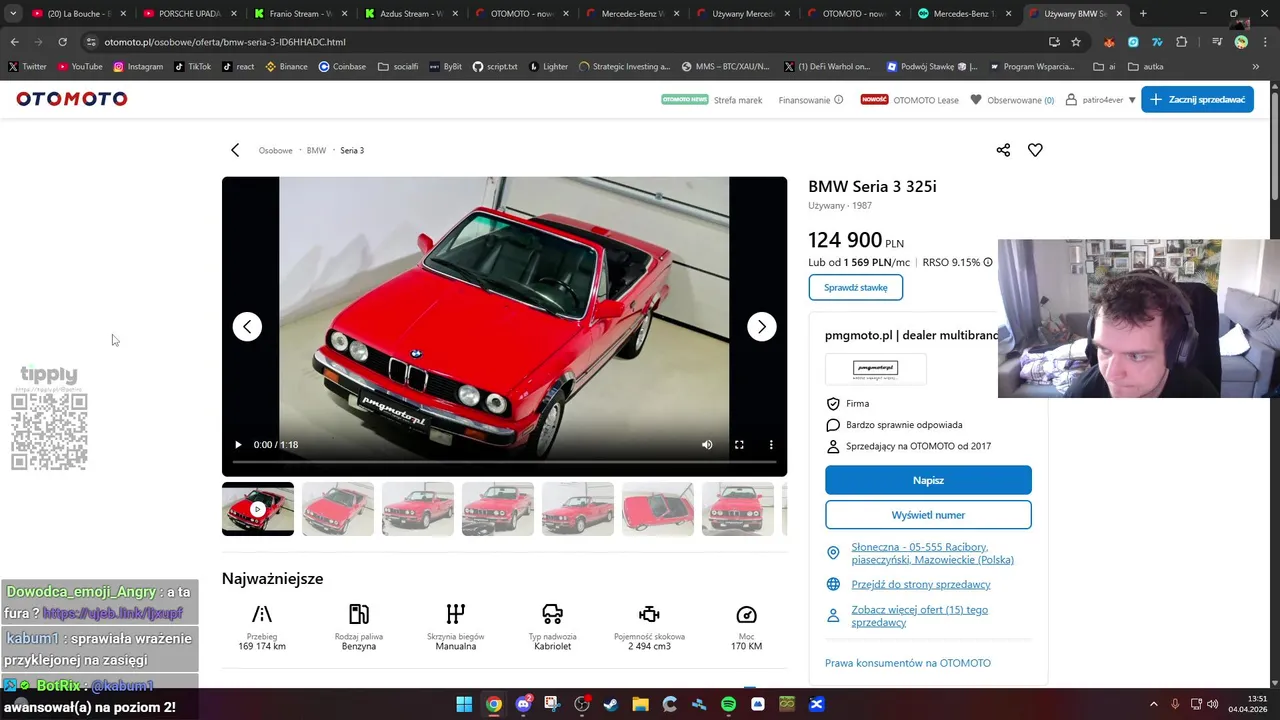This screenshot has height=720, width=1280.
Task: Open the Strefa marek menu item
Action: (x=738, y=100)
